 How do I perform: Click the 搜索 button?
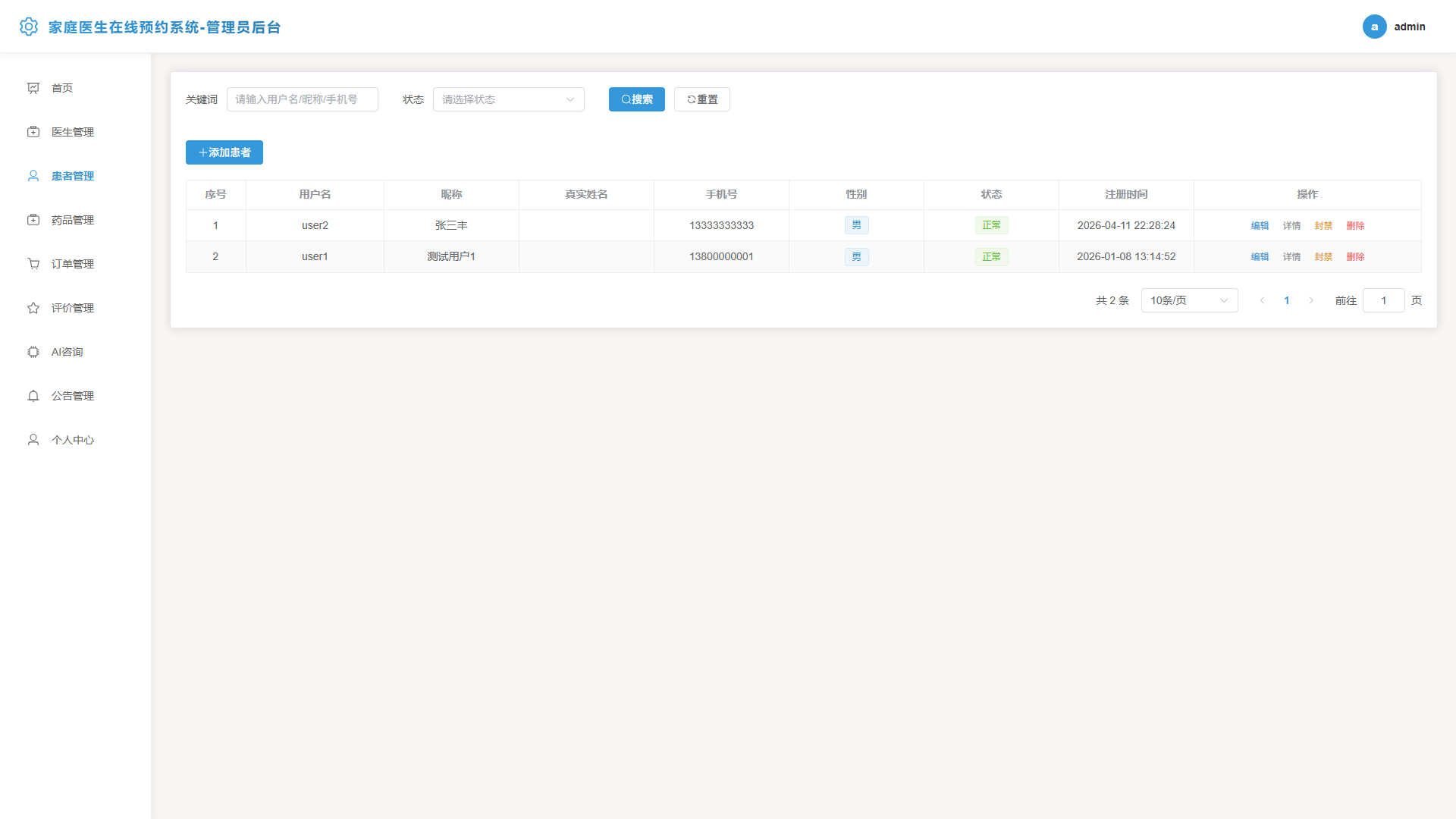[637, 99]
